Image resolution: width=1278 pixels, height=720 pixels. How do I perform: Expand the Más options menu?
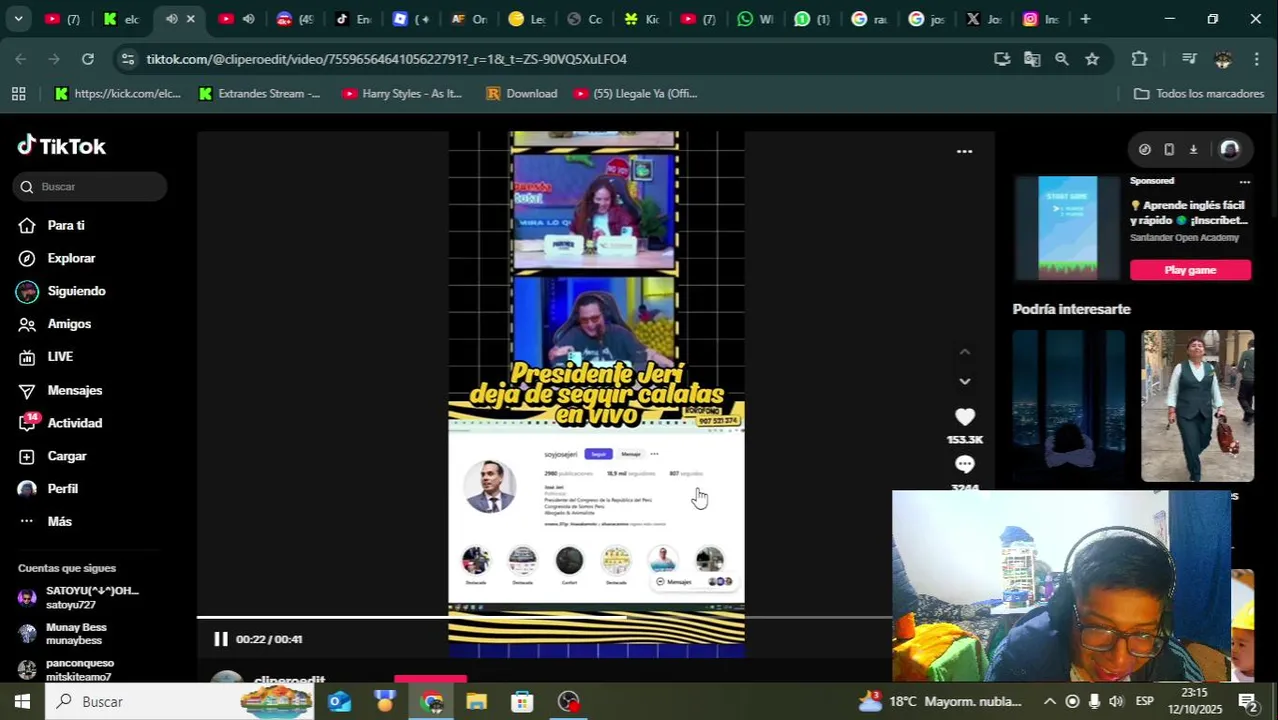[59, 522]
